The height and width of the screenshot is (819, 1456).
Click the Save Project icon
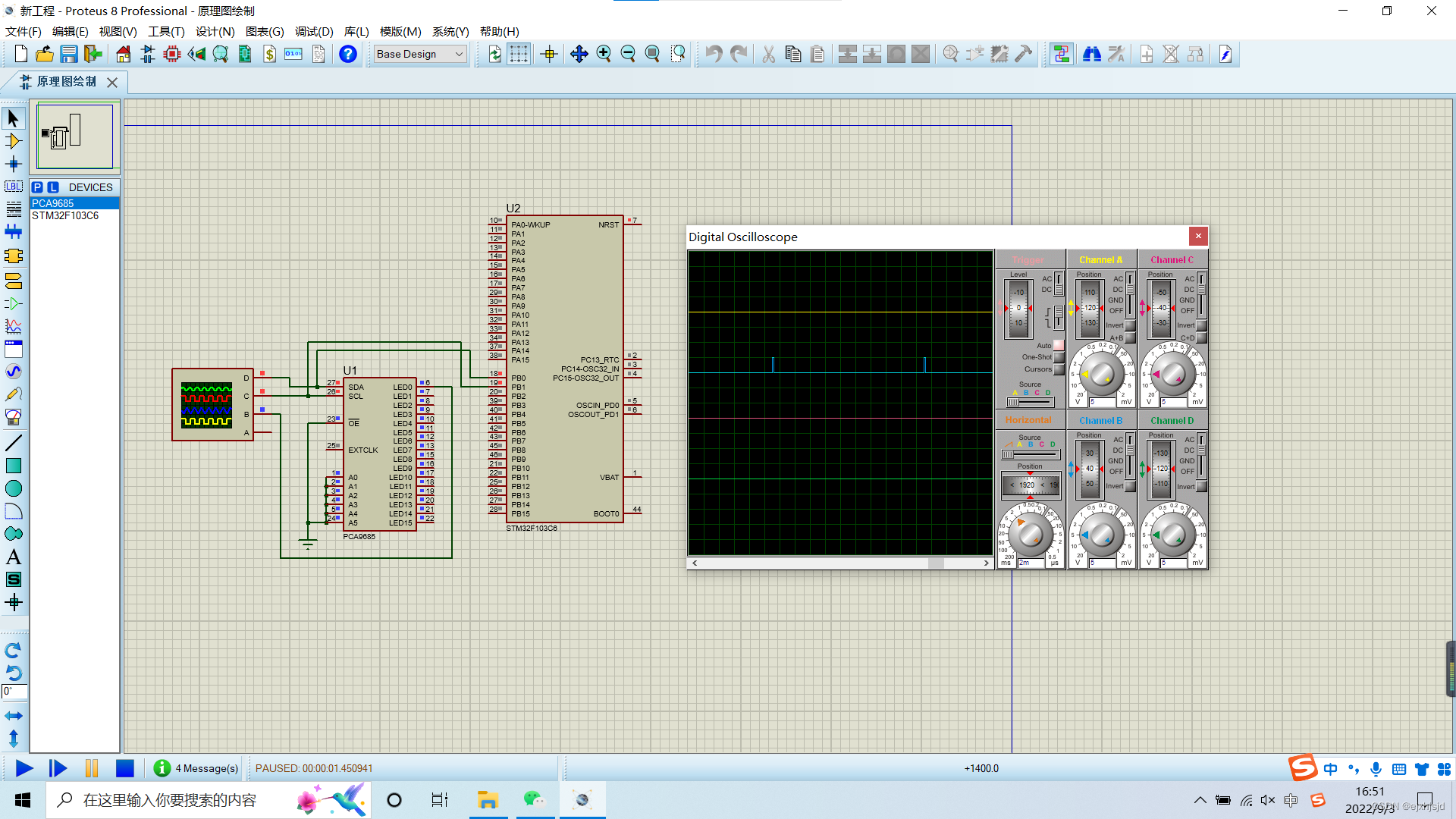(x=69, y=54)
